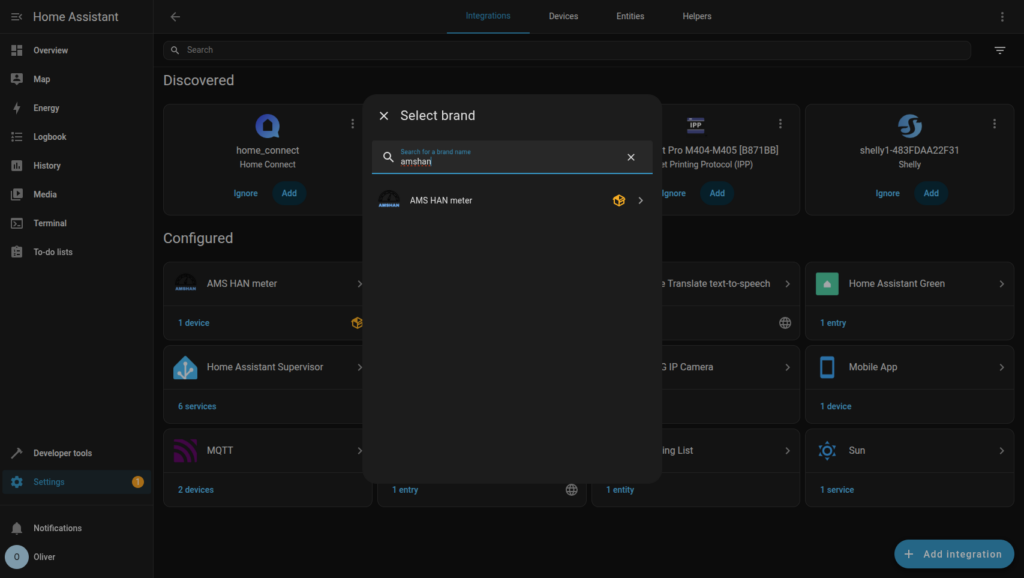Add the IPP printer integration
Image resolution: width=1024 pixels, height=578 pixels.
[x=717, y=193]
